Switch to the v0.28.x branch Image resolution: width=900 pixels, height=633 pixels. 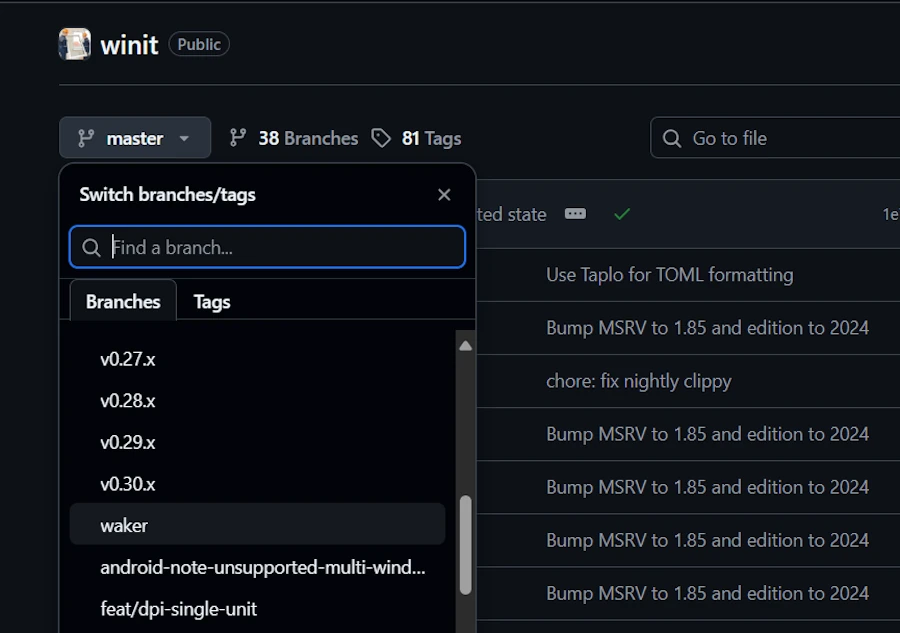click(x=128, y=401)
